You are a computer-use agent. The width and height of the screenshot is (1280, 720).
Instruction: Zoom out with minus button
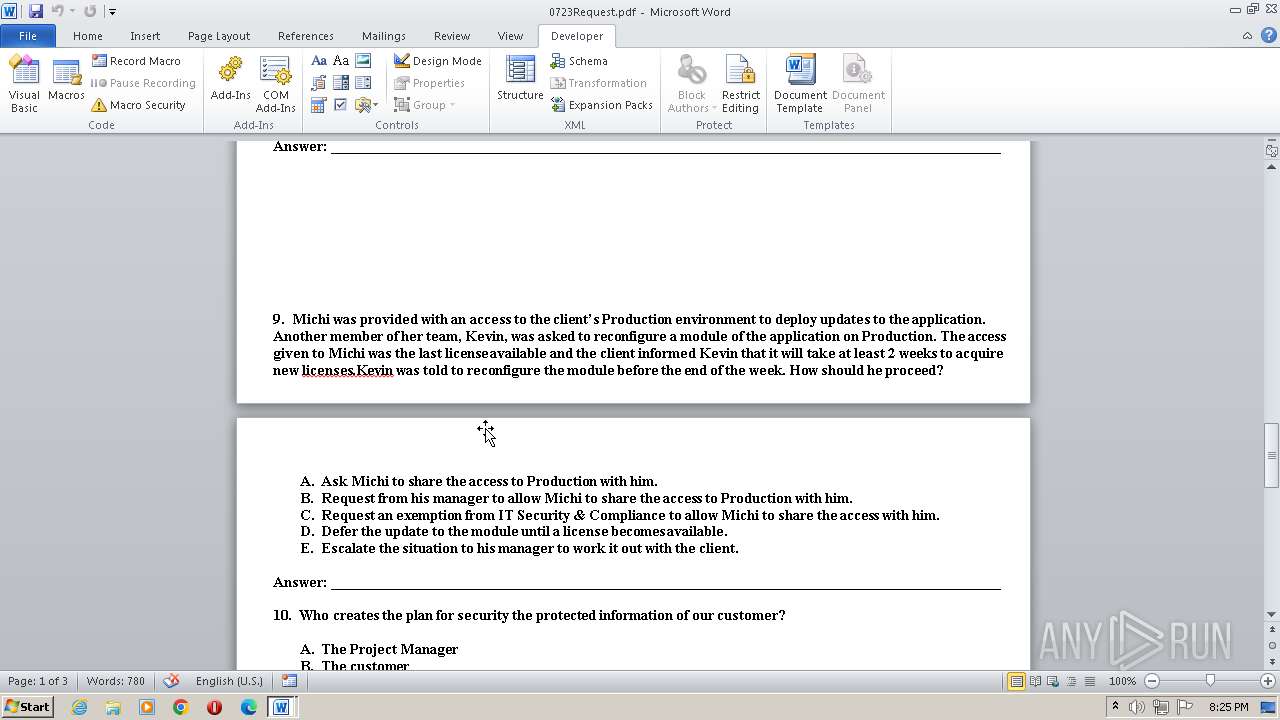(1151, 681)
